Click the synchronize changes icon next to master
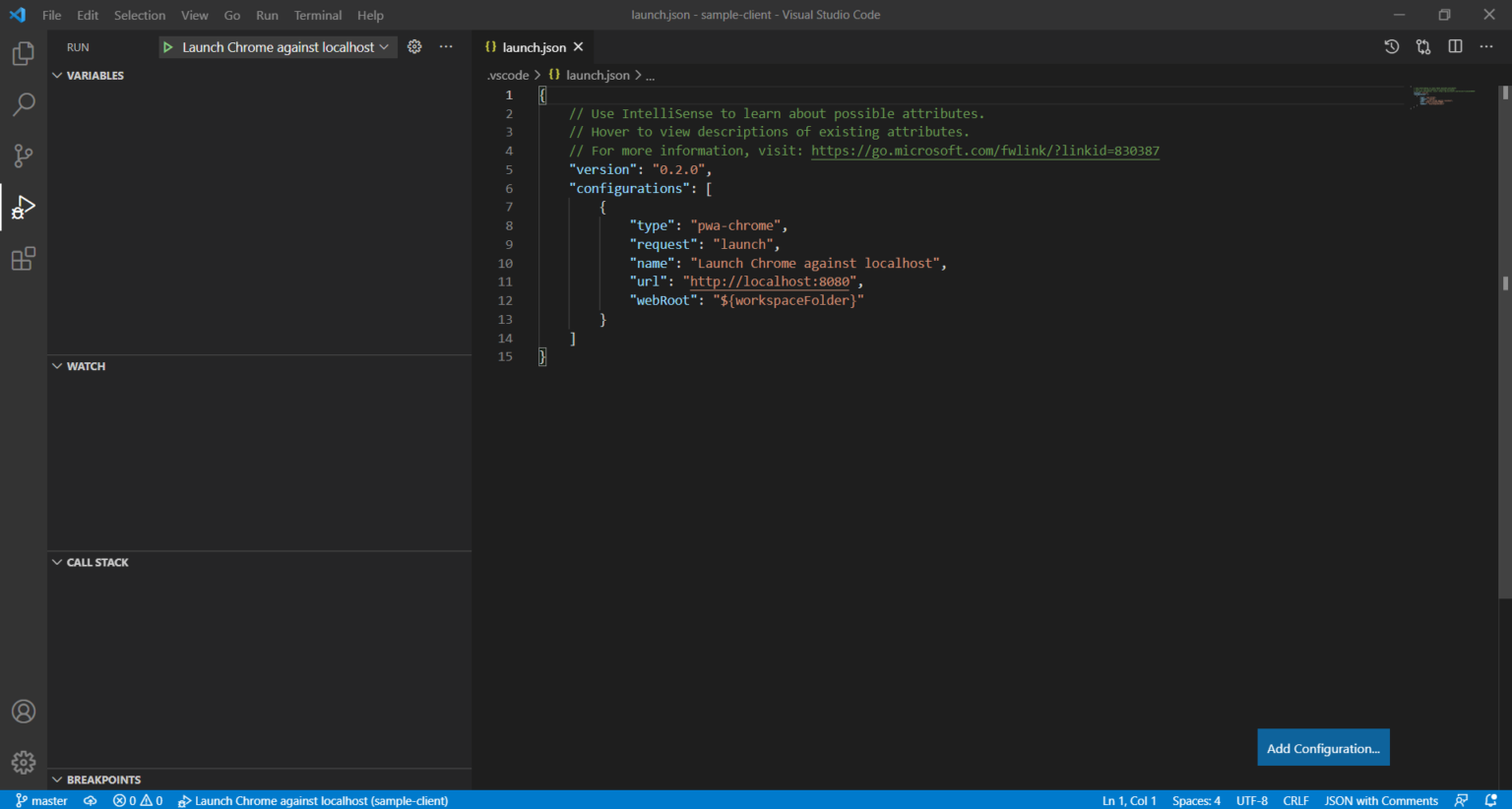 (x=90, y=800)
